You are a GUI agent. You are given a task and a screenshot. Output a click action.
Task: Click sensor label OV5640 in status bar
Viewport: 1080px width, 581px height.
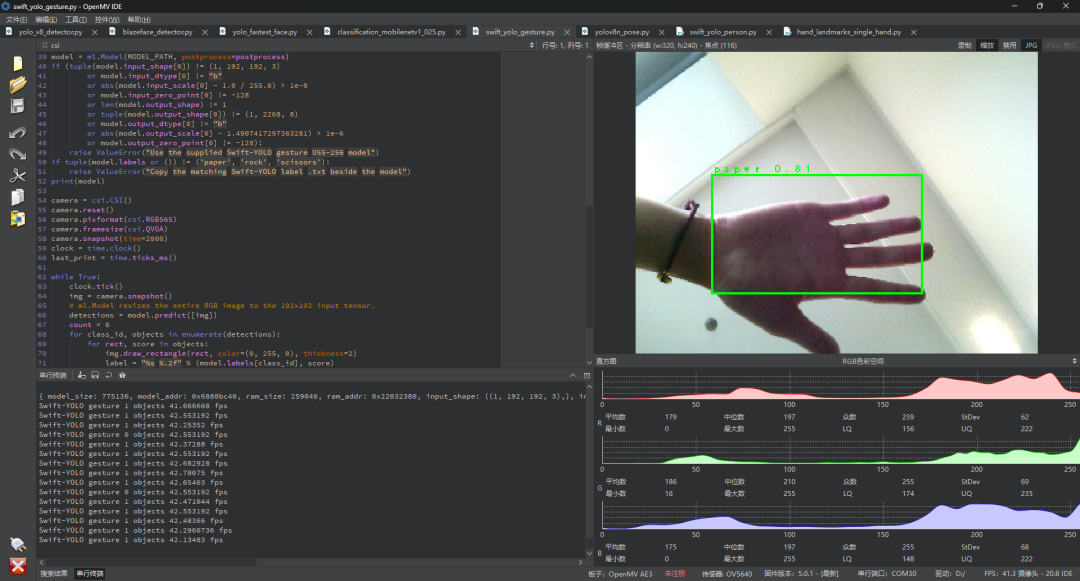coord(727,573)
